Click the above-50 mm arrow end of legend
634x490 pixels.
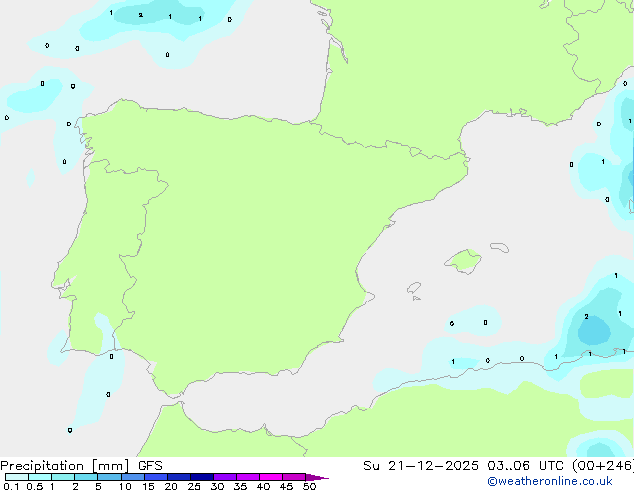[x=317, y=477]
